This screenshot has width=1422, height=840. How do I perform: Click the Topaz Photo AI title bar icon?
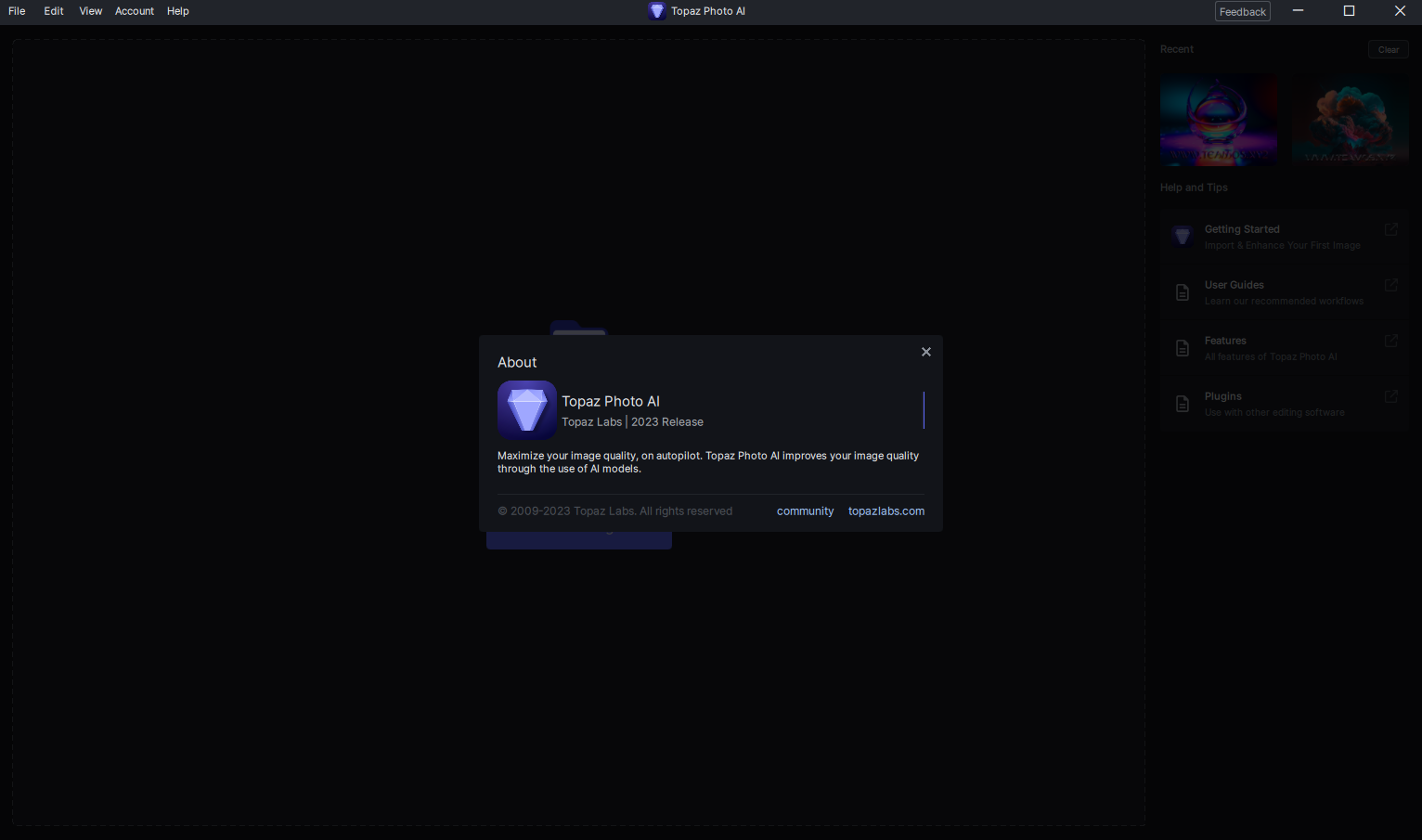(x=656, y=11)
